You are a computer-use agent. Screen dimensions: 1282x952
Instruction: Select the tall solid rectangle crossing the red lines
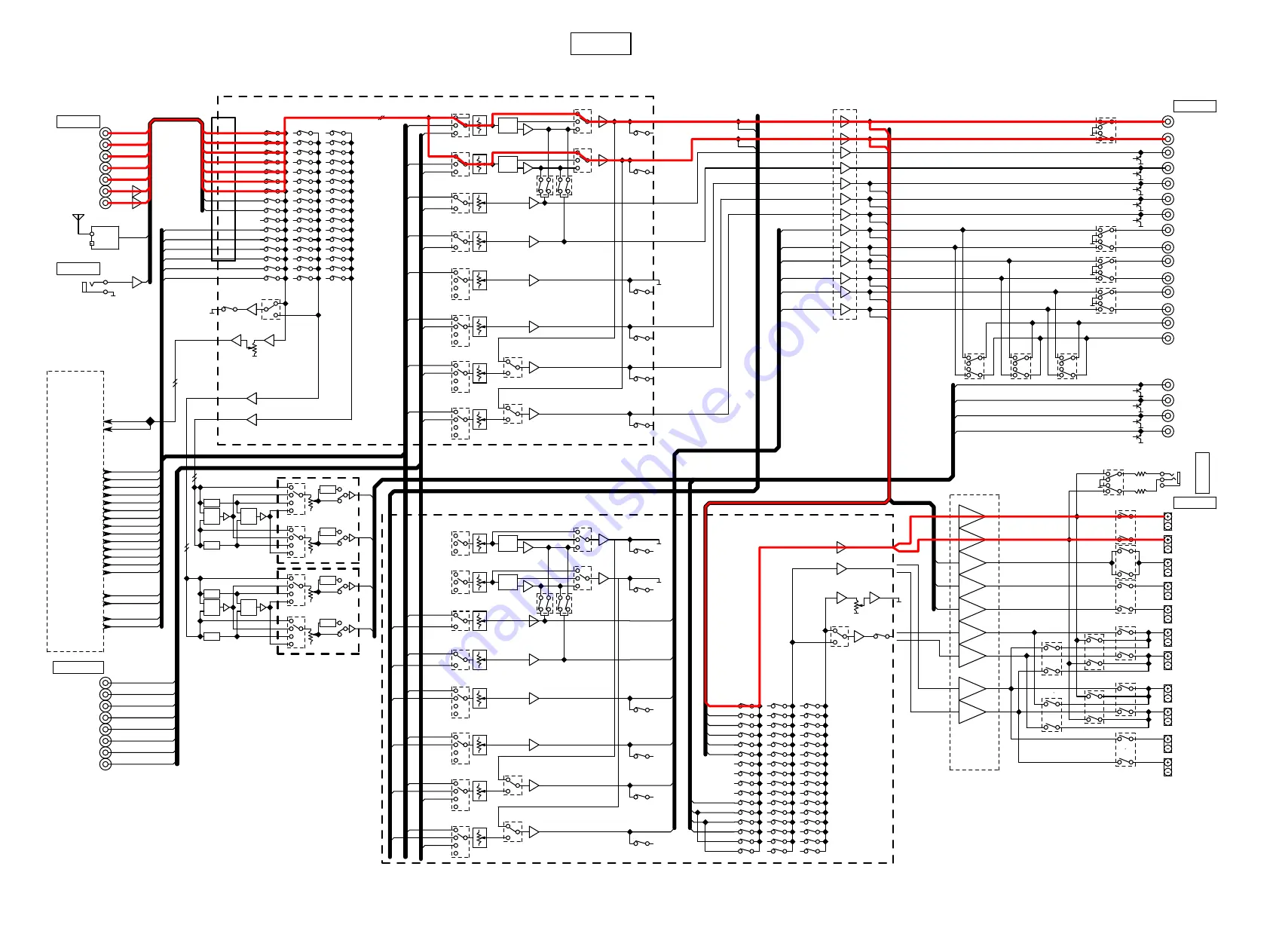(223, 189)
